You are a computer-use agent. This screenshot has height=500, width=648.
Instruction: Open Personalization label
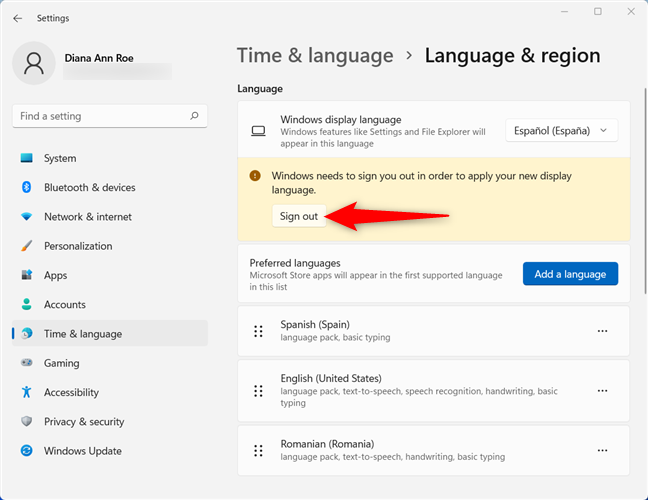(78, 246)
